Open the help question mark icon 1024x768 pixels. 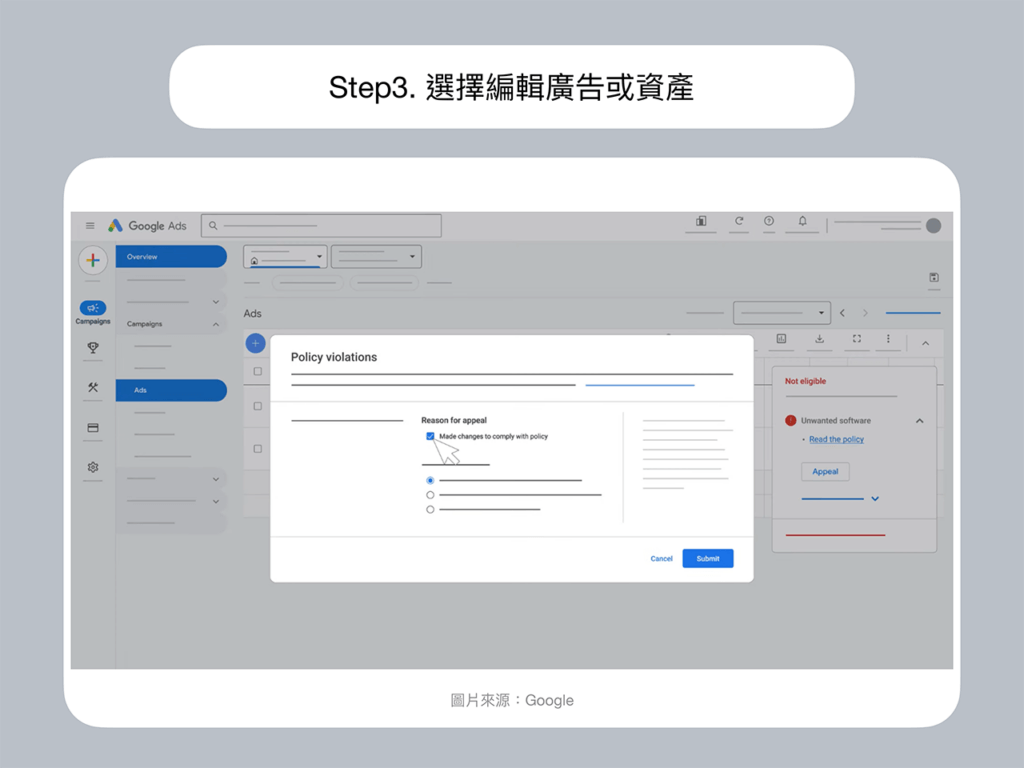tap(769, 222)
